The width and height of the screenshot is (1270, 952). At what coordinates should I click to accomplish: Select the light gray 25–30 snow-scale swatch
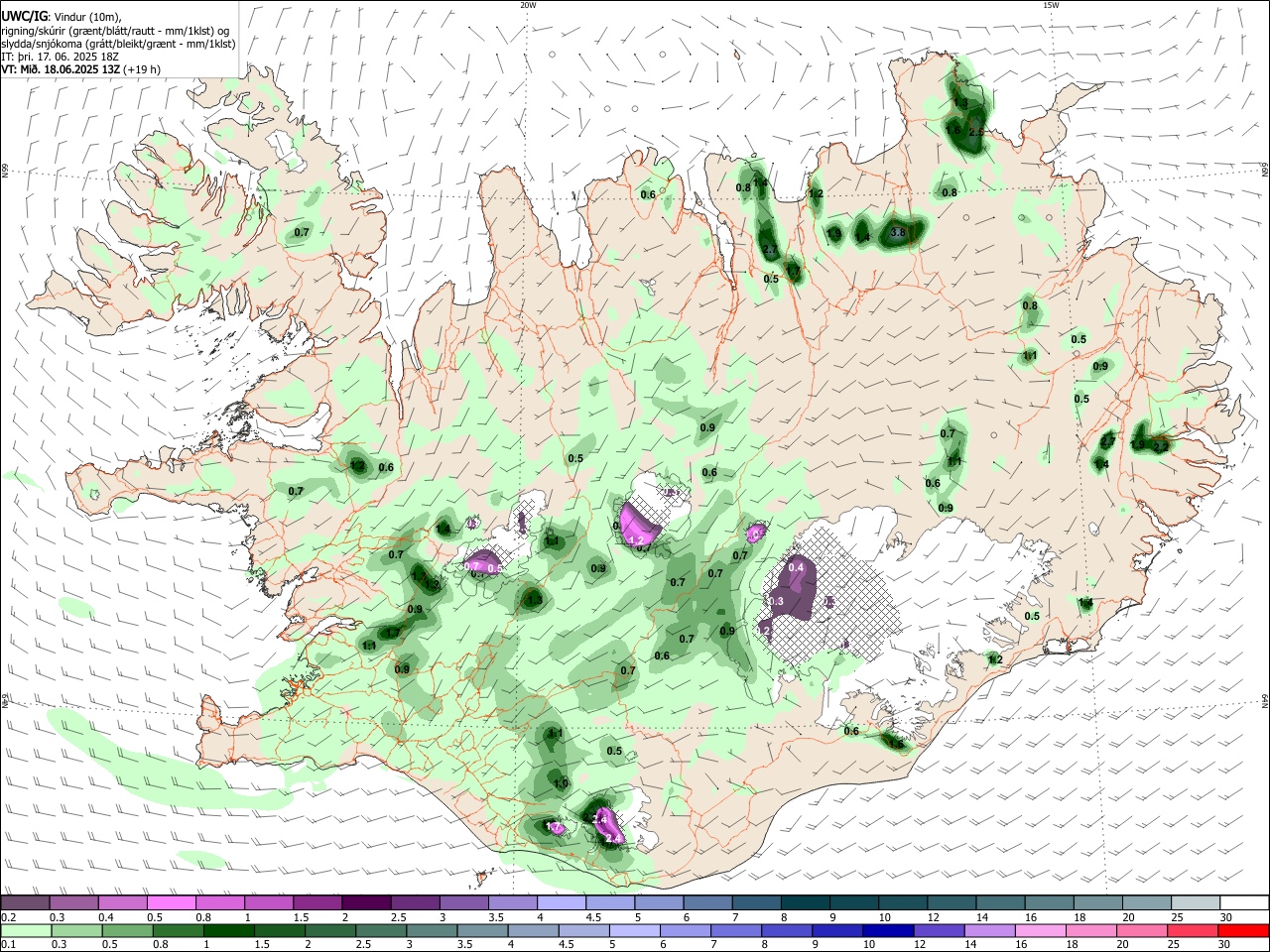(1196, 902)
